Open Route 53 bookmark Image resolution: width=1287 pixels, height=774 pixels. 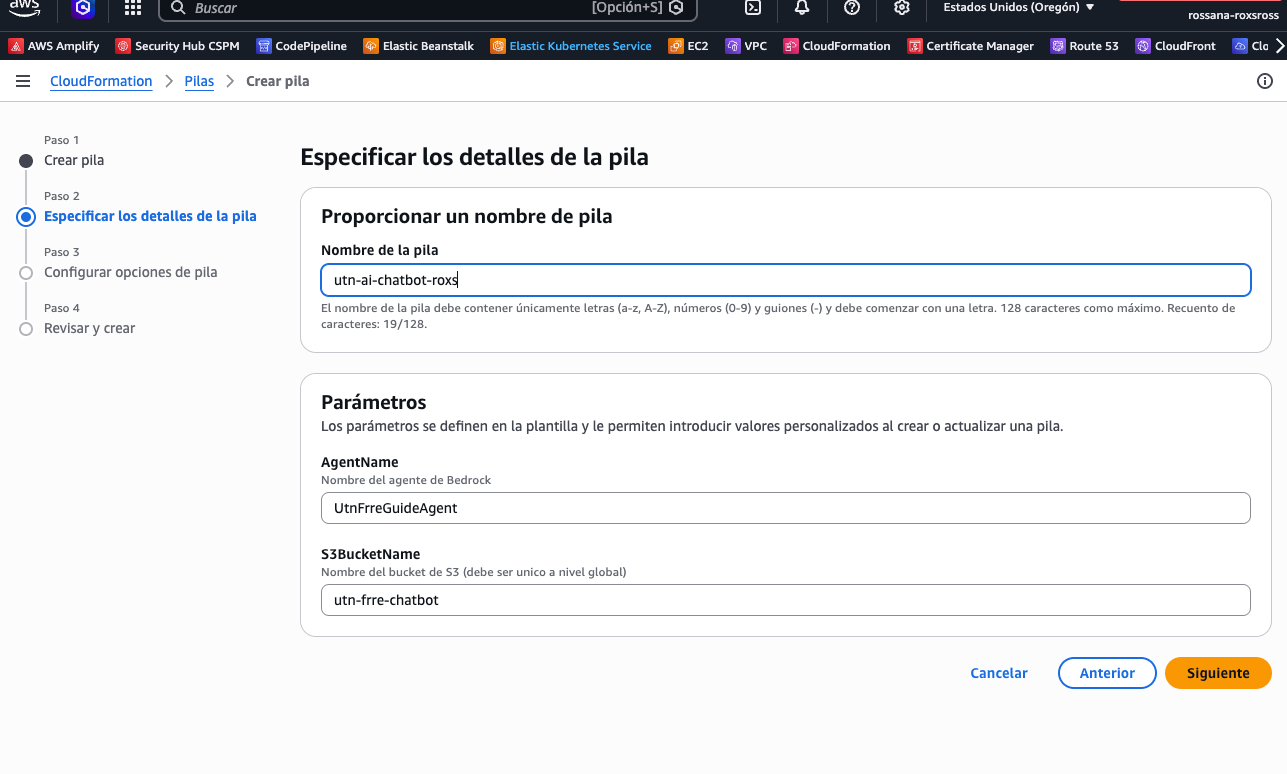[1085, 46]
